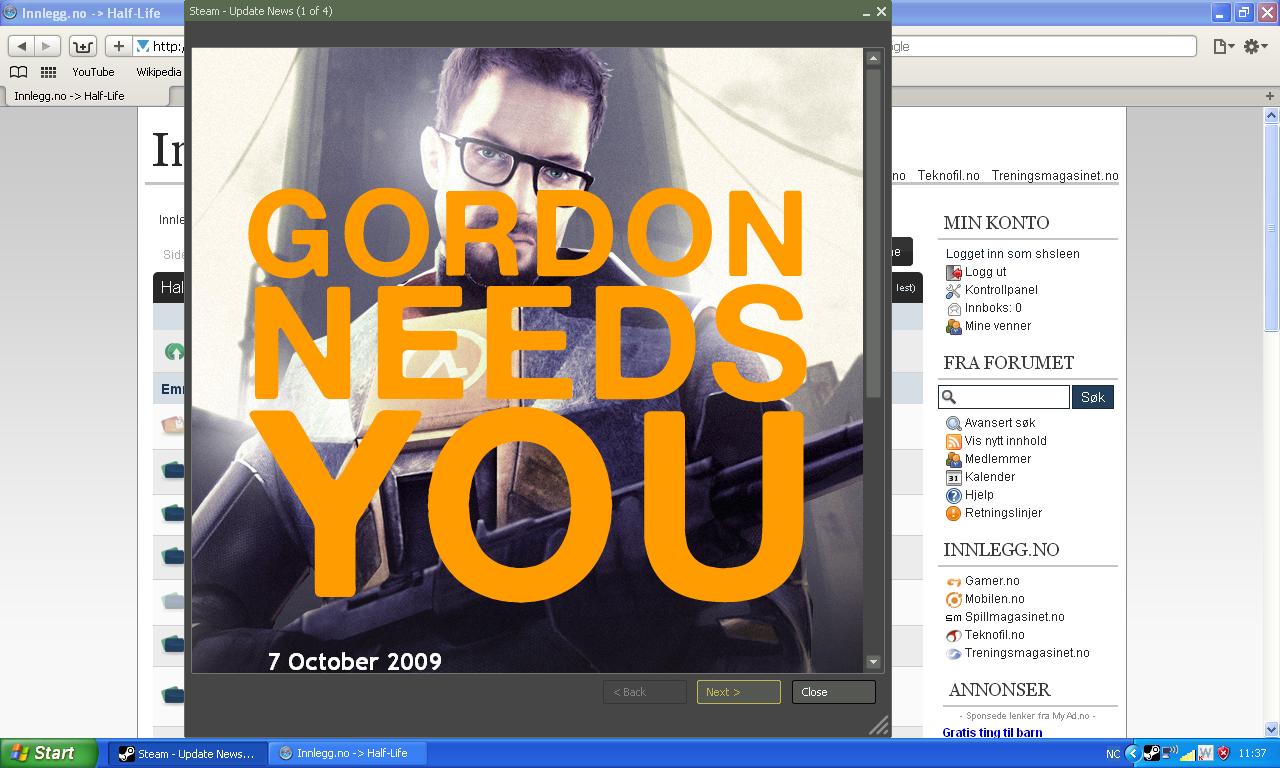Open Medlemmer link
1280x768 pixels.
coord(998,459)
